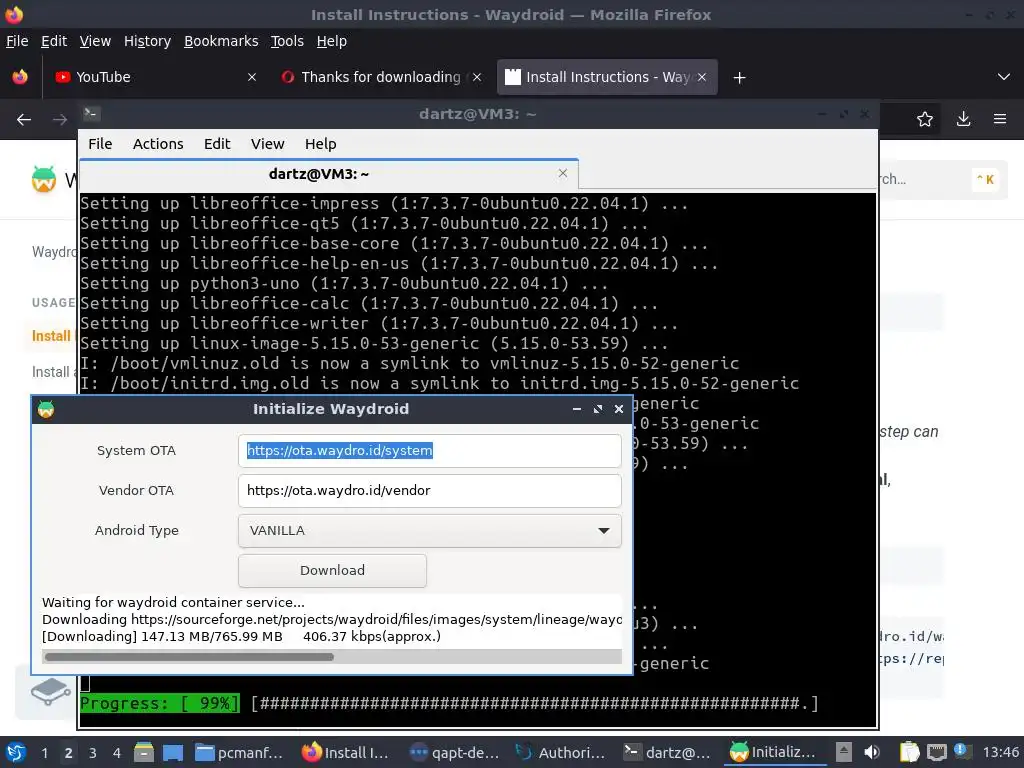Open the Android Type VANILLA dropdown
1024x768 pixels.
click(430, 530)
